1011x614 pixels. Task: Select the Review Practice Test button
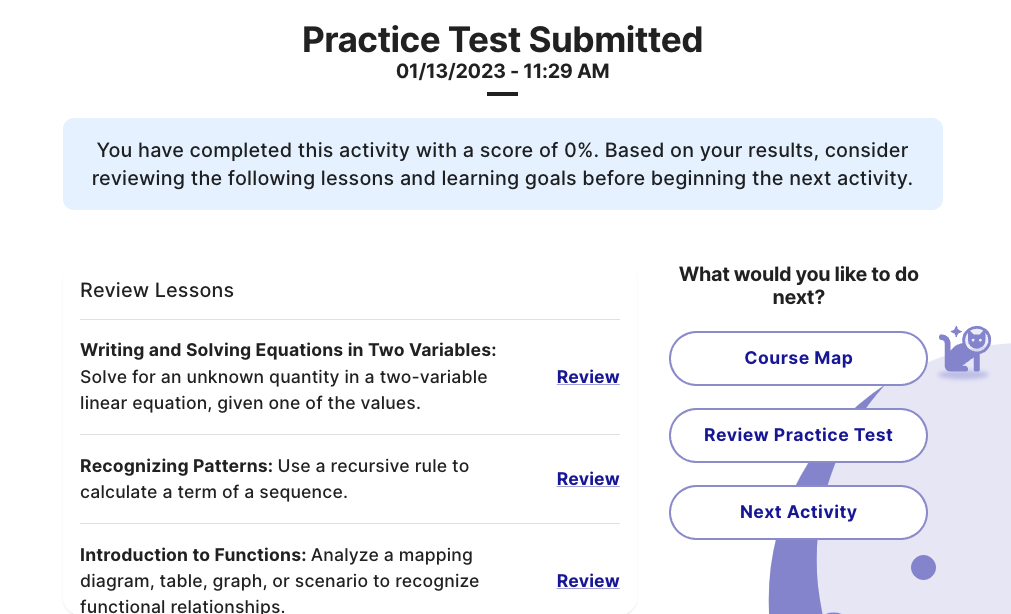click(x=798, y=435)
